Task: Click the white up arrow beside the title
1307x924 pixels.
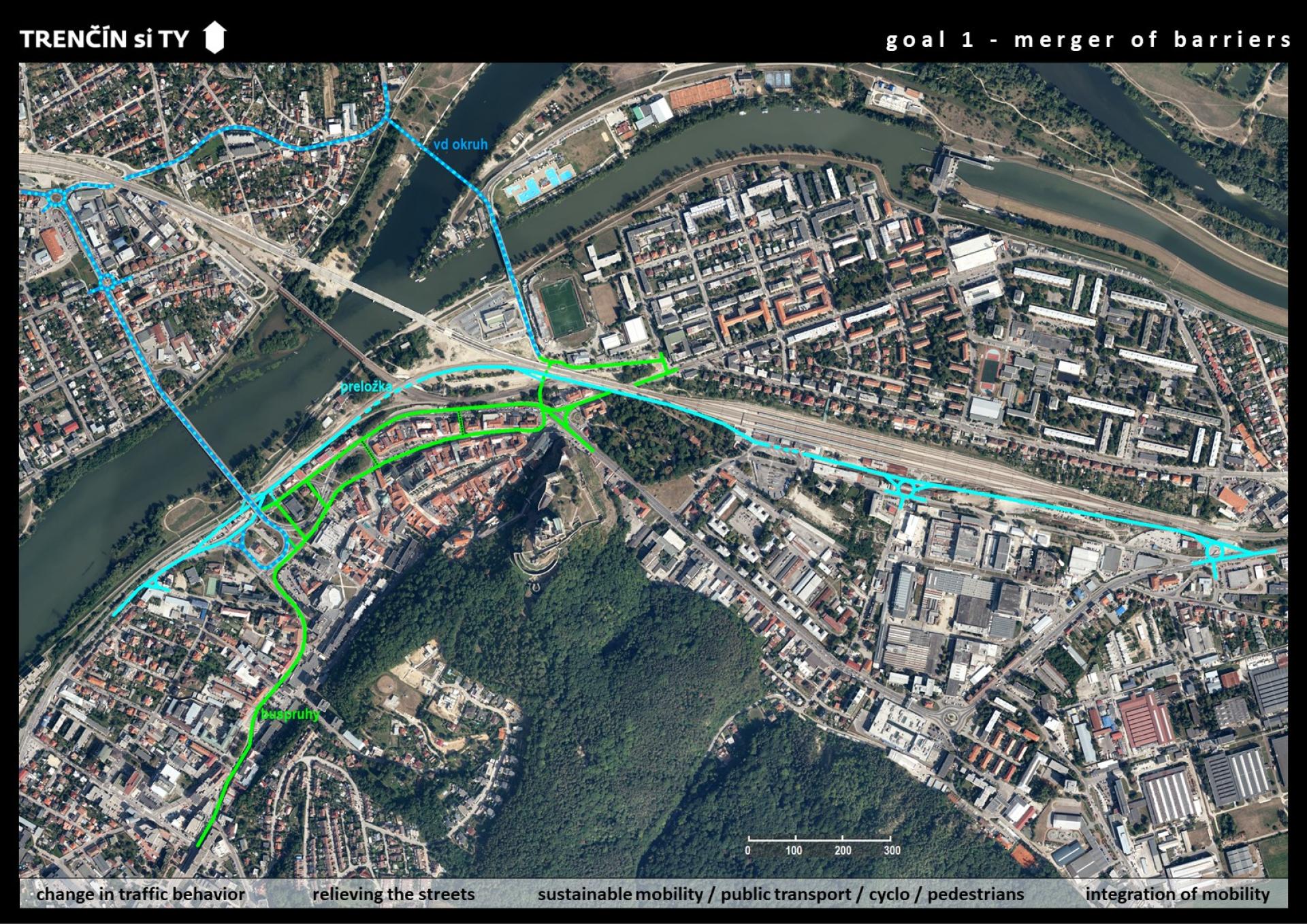Action: click(214, 37)
